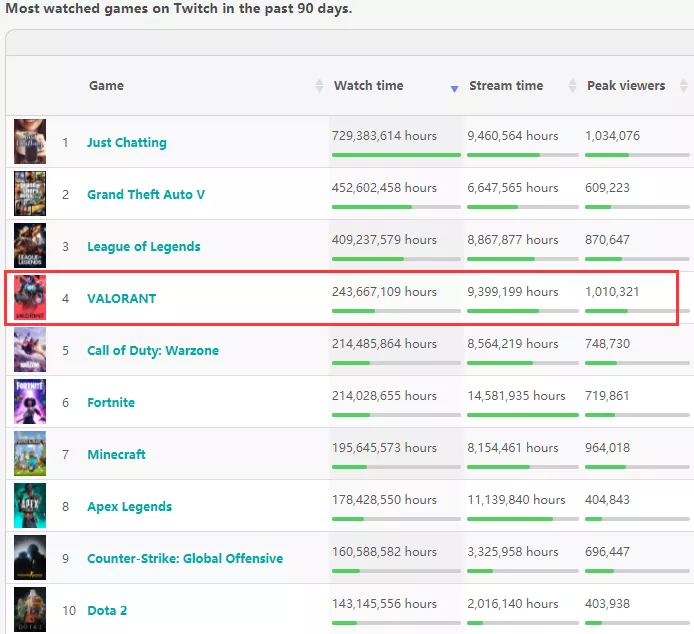Select the 8,867,877 hours stream time
Screen dimensions: 694x634
click(x=513, y=240)
